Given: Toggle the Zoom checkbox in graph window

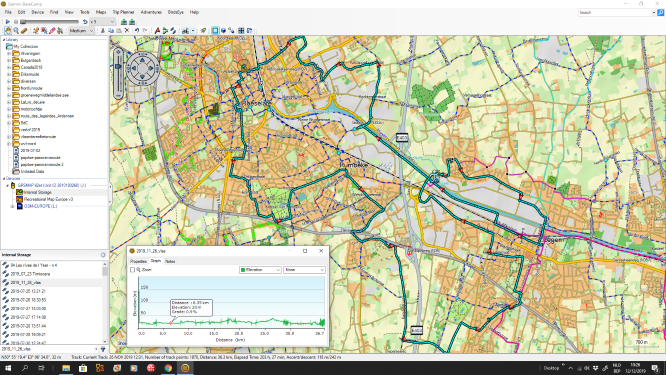Looking at the screenshot, I should pyautogui.click(x=132, y=270).
